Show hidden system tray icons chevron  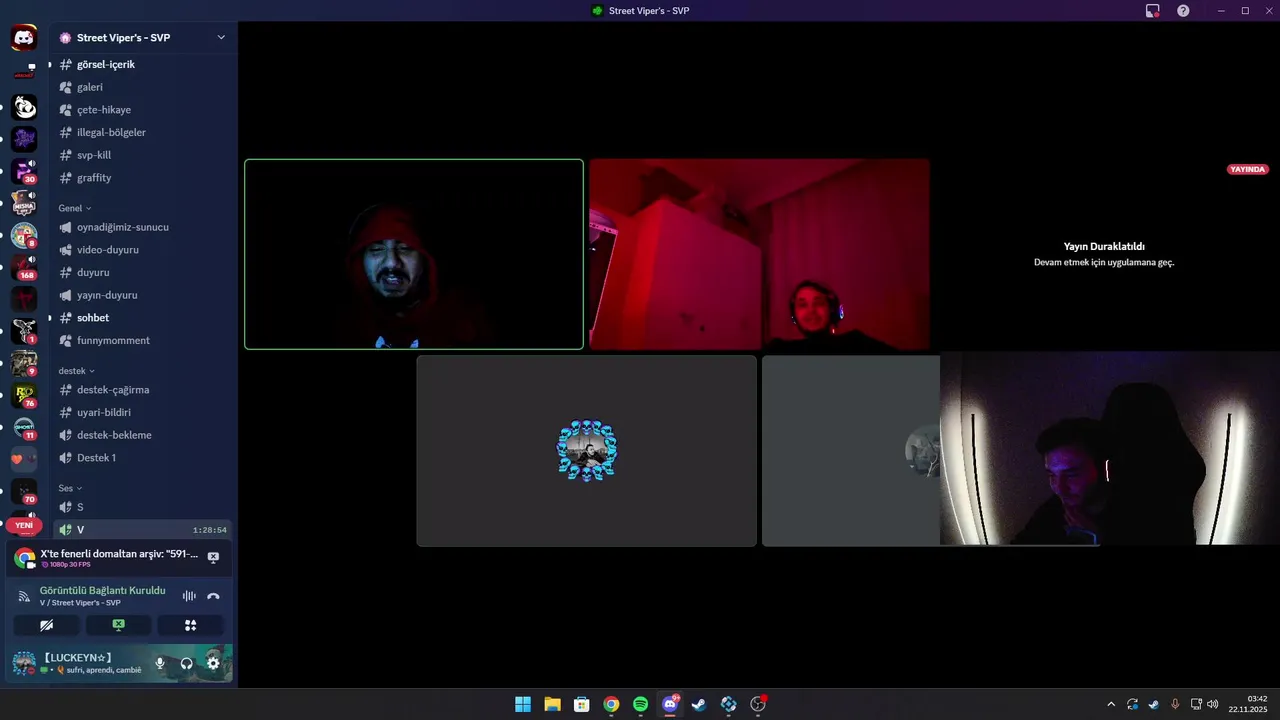(x=1111, y=704)
